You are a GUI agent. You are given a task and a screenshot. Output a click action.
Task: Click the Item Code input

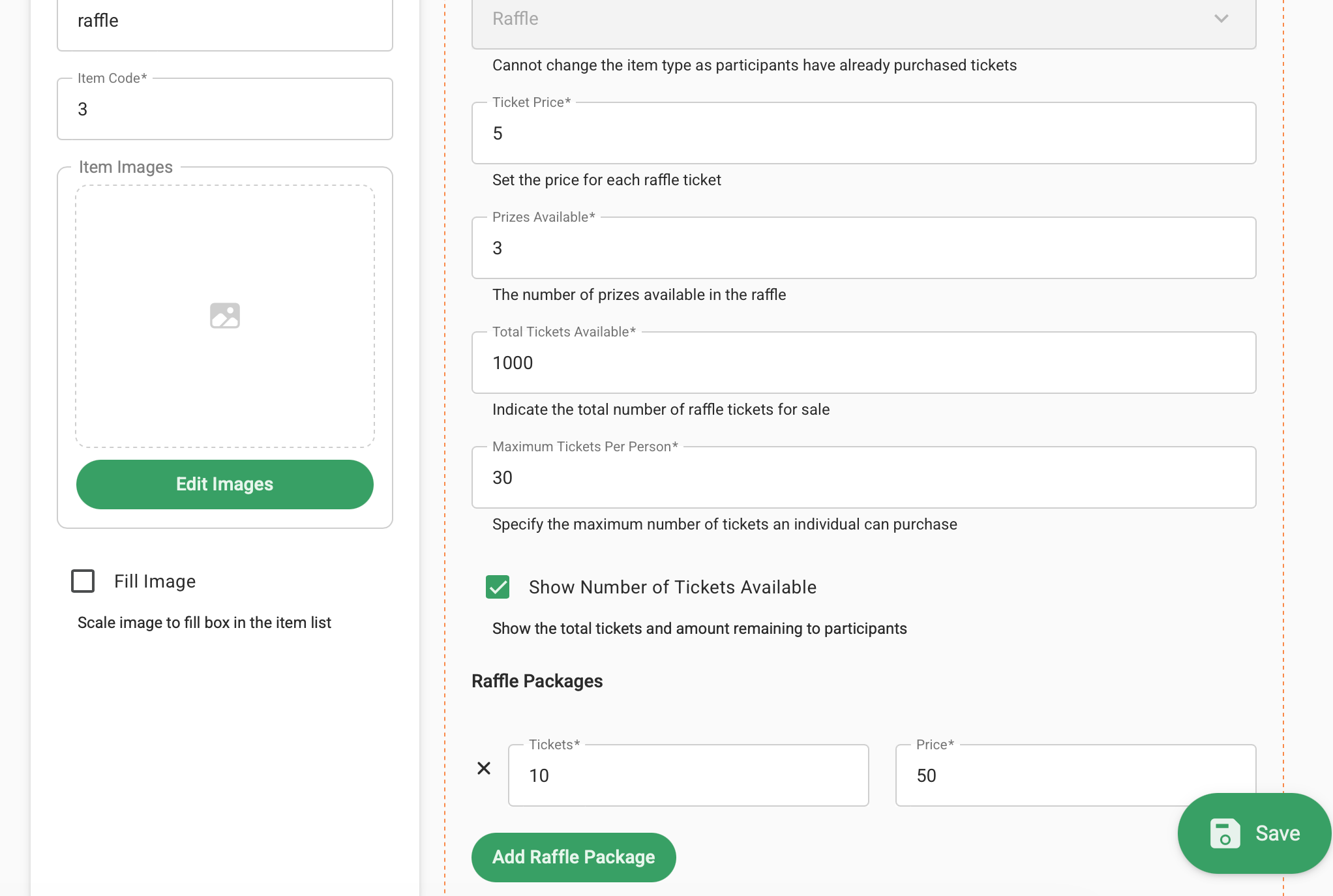click(225, 110)
